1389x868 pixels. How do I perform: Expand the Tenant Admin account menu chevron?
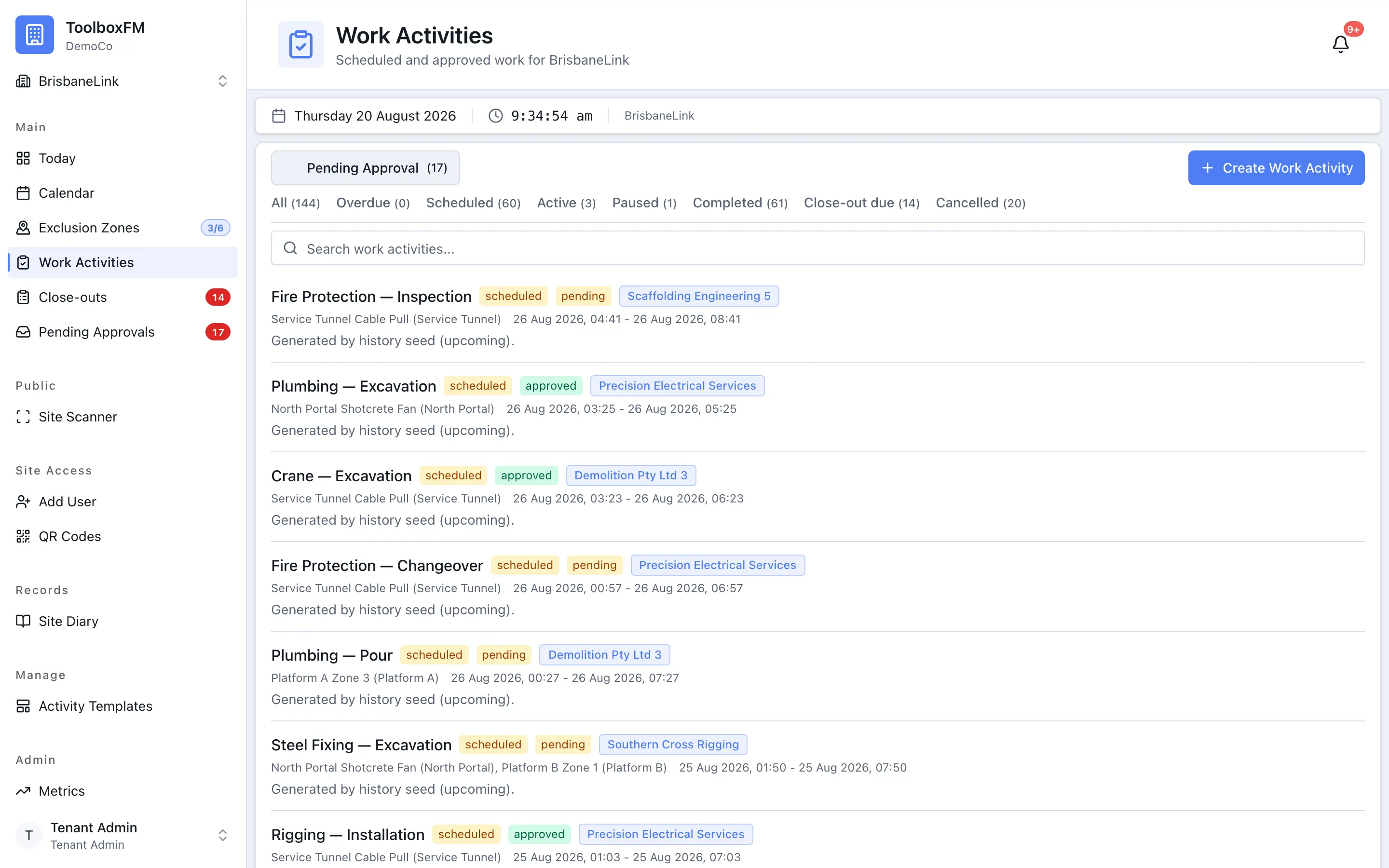223,836
